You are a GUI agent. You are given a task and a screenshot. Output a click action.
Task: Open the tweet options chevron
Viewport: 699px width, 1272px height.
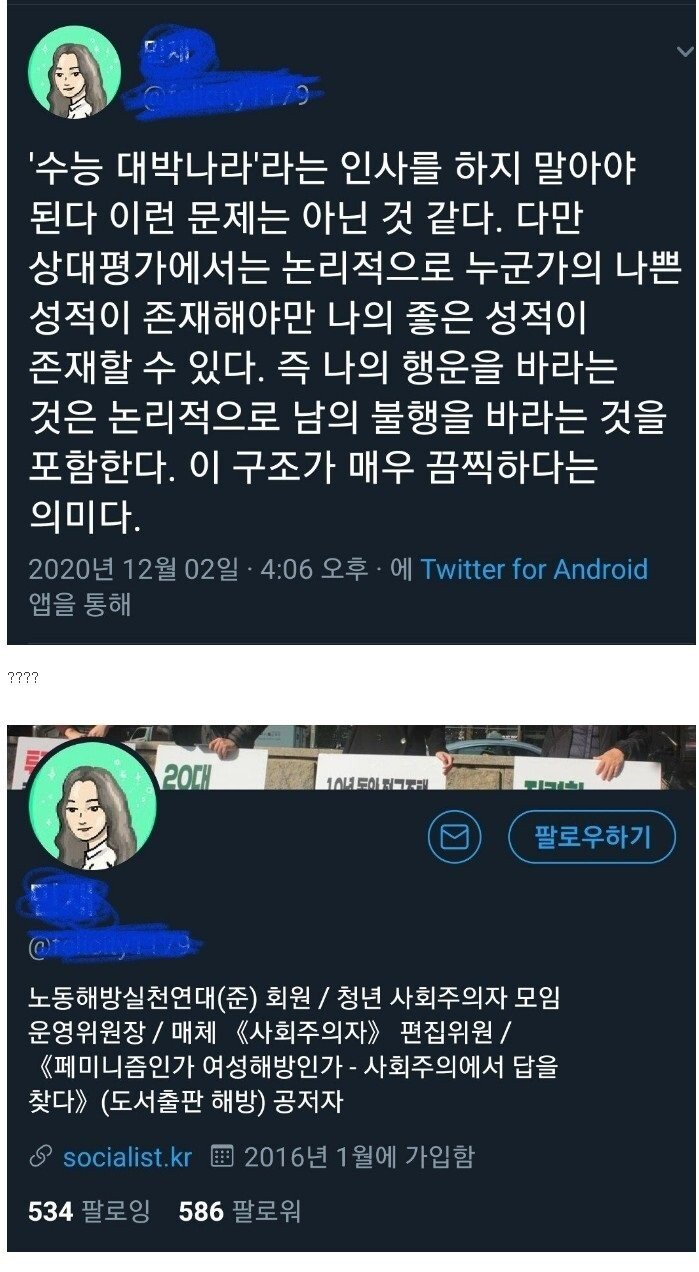tap(683, 51)
